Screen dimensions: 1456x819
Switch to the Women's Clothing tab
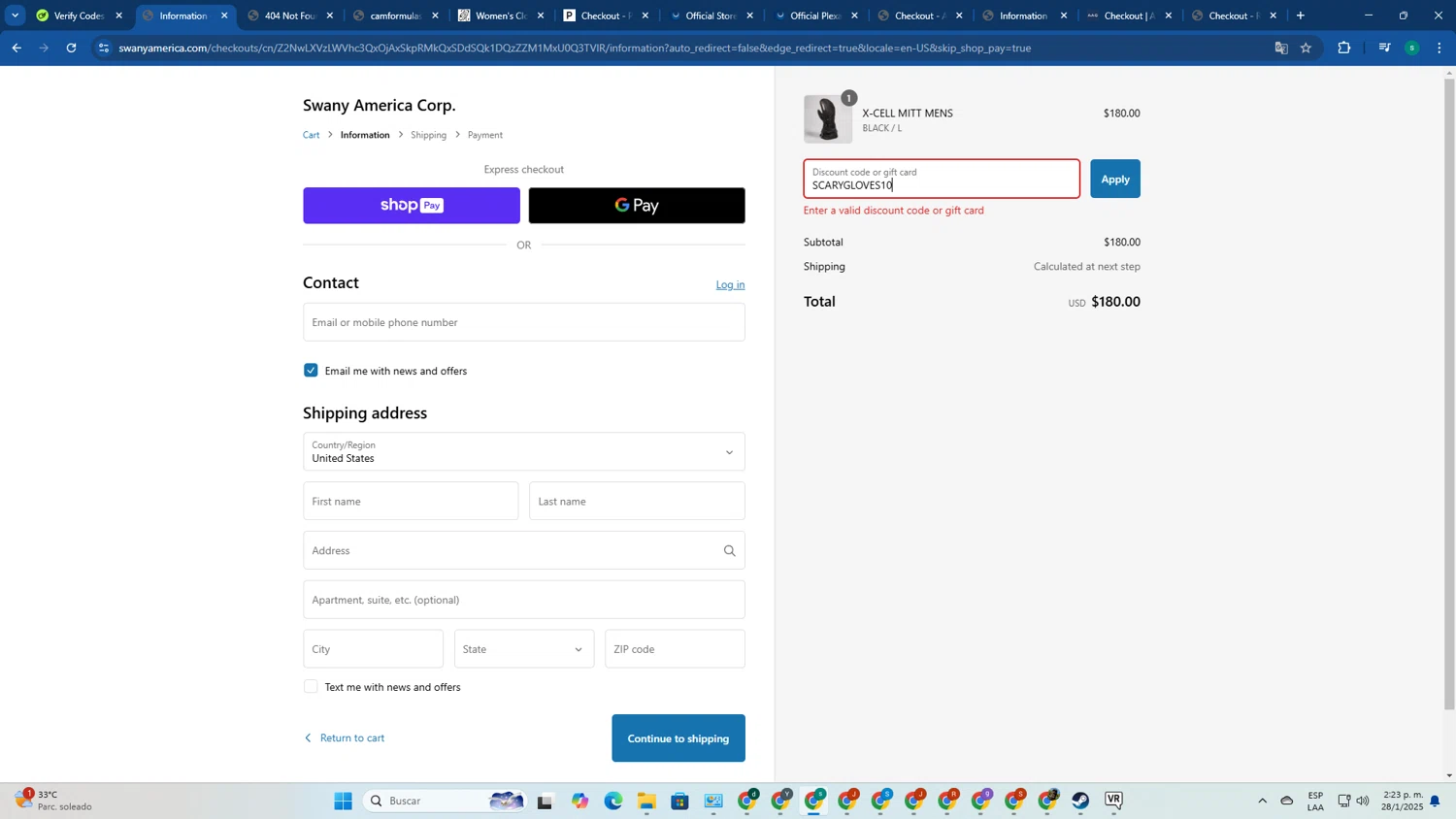tap(501, 16)
